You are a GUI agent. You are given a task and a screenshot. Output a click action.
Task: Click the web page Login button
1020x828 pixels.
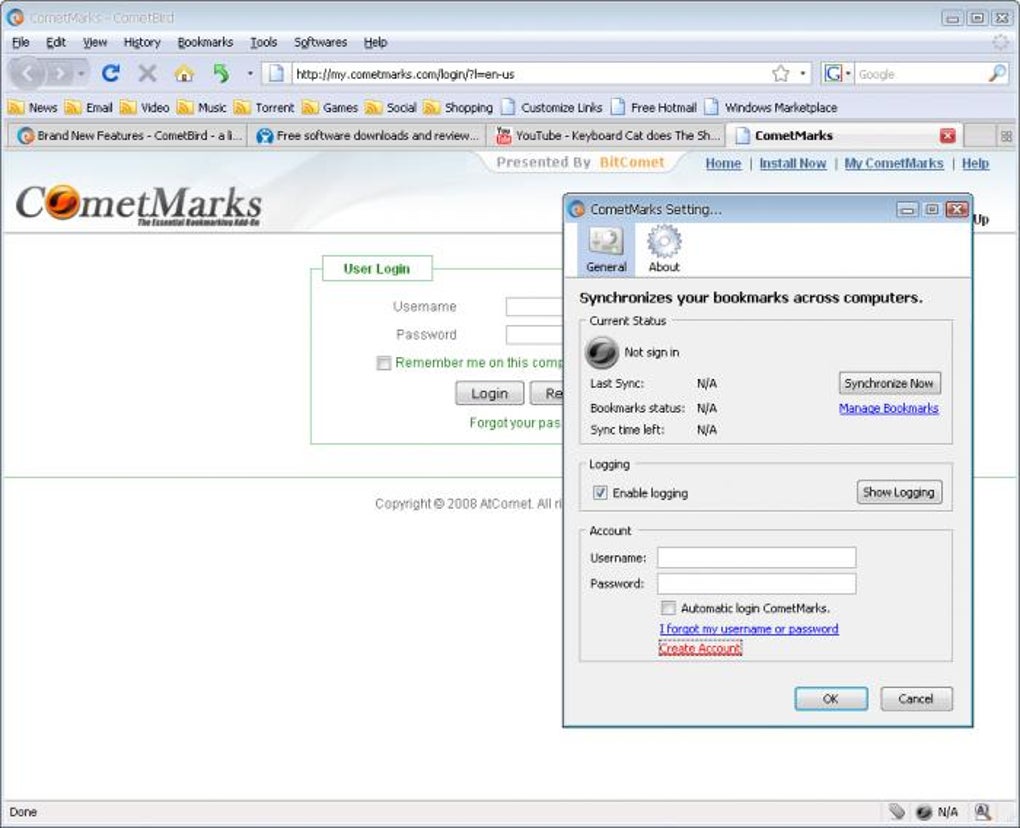click(489, 394)
